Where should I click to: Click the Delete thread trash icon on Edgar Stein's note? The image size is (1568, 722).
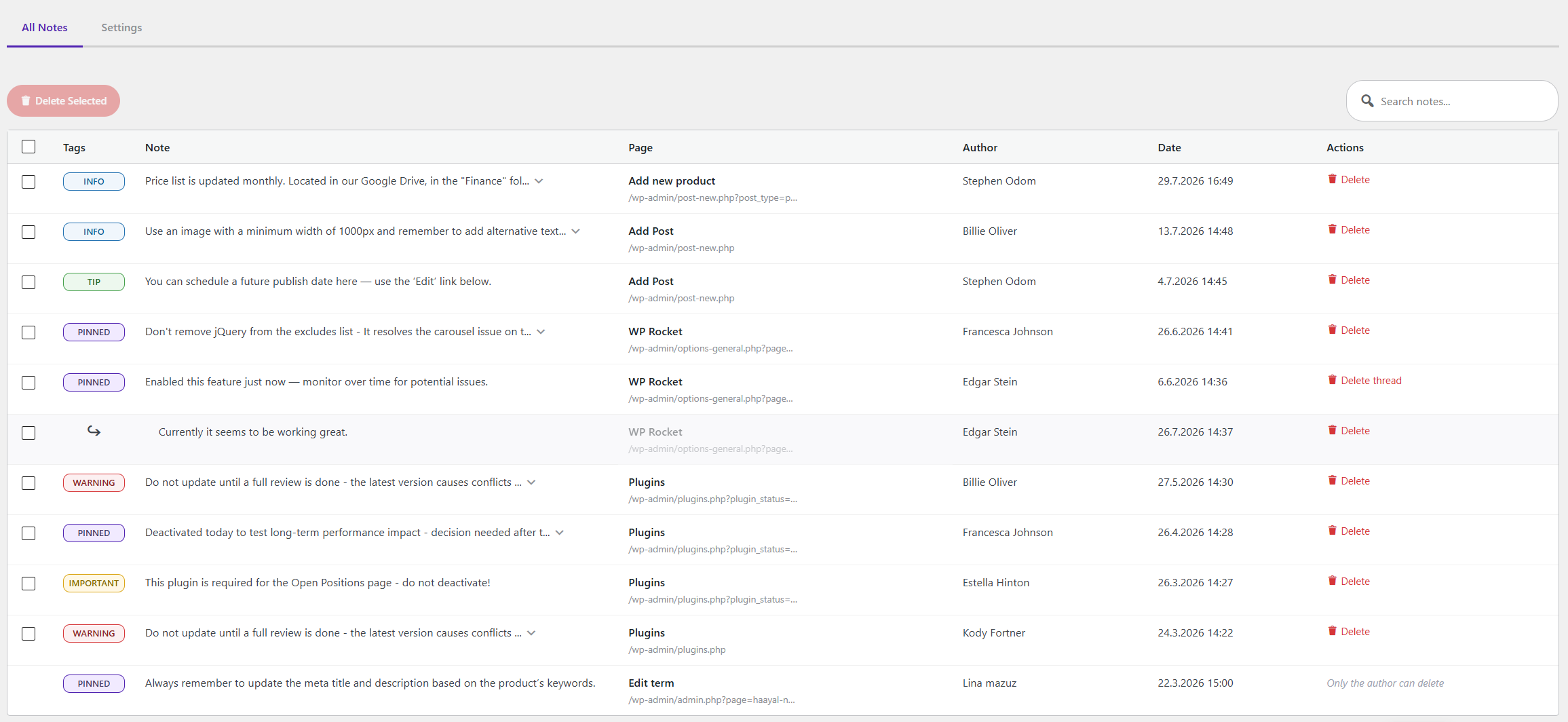[x=1331, y=380]
